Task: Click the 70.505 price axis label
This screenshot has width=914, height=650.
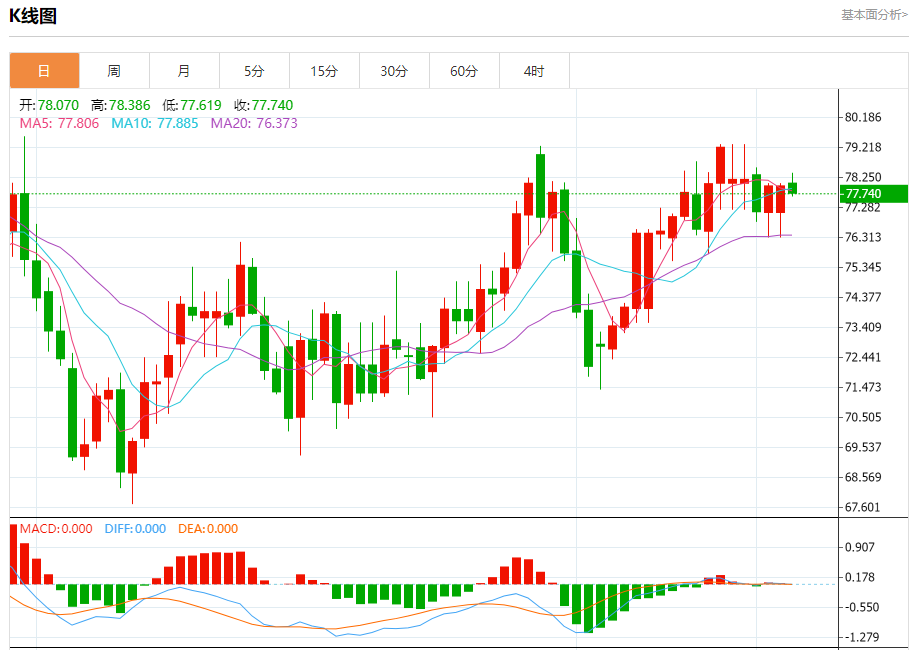Action: (x=863, y=417)
